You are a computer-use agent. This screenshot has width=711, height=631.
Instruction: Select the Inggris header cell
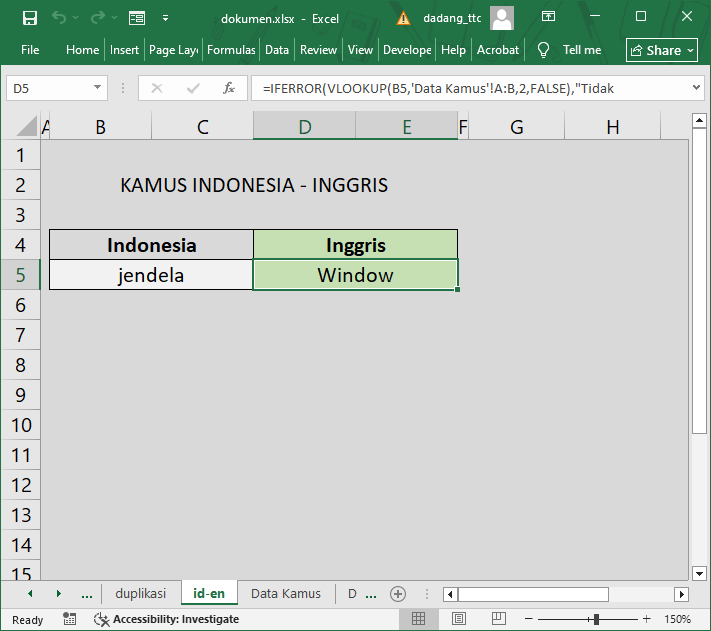click(x=356, y=245)
